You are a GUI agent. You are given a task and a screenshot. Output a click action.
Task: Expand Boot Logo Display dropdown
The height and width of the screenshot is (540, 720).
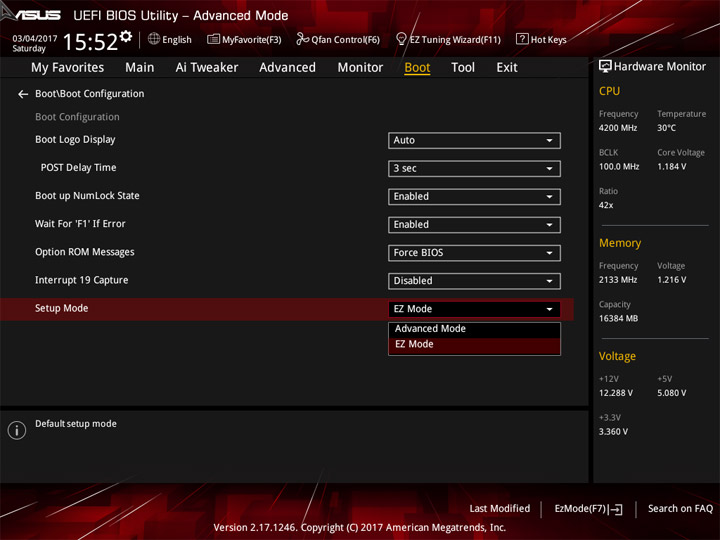pos(474,141)
